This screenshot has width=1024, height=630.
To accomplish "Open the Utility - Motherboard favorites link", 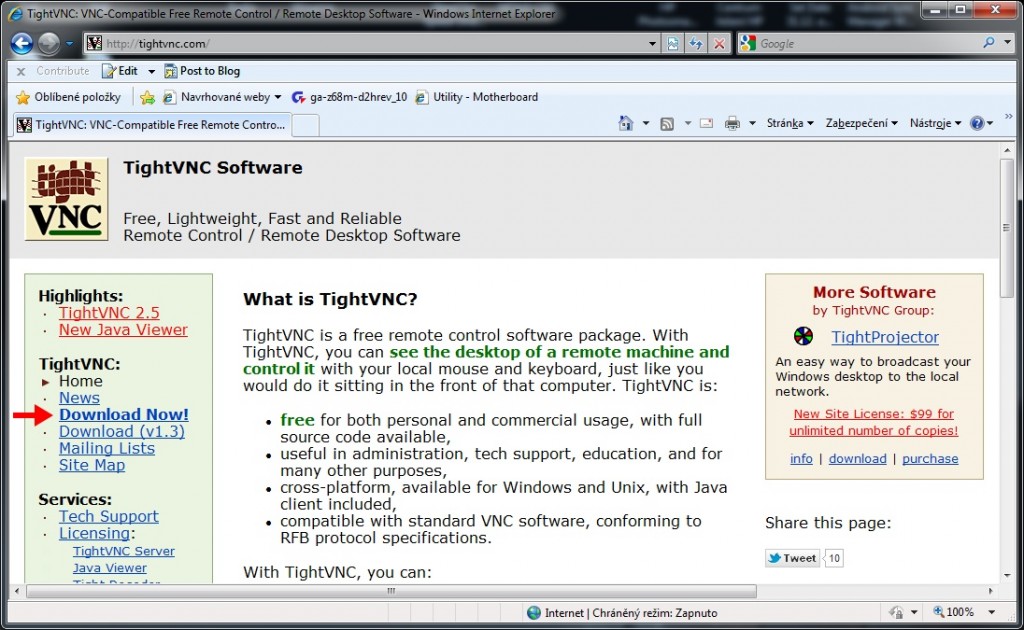I will (477, 97).
